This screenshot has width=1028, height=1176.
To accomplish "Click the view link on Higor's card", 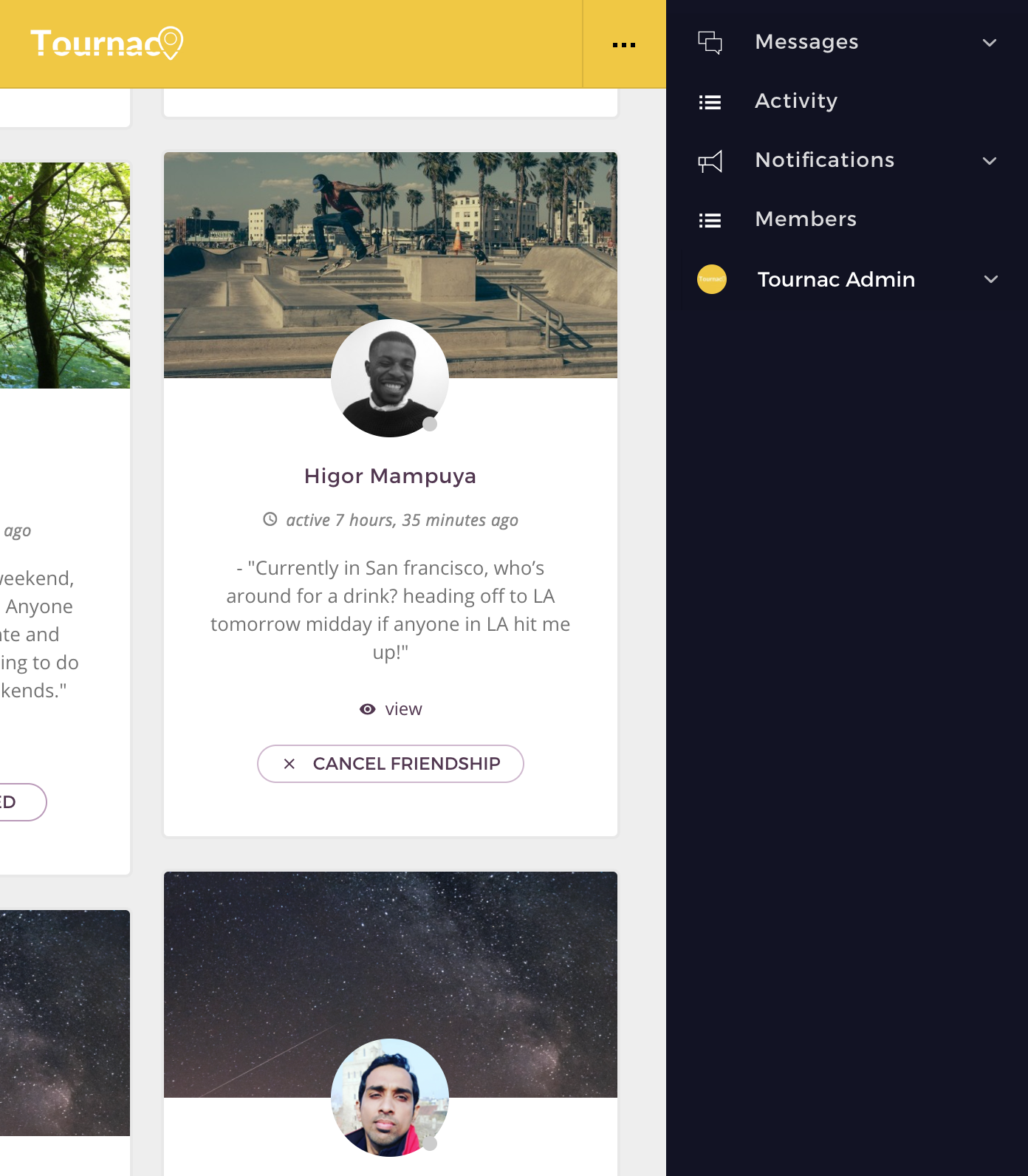I will [x=403, y=709].
